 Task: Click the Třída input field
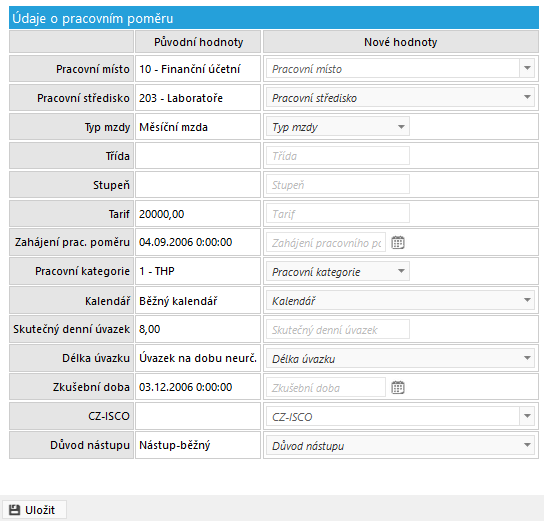point(338,156)
